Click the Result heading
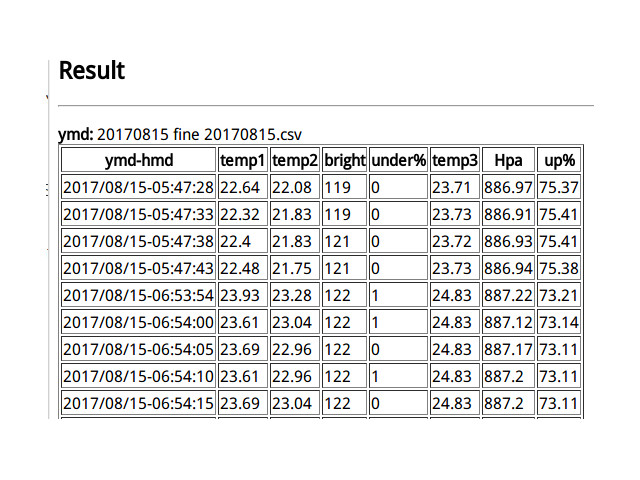This screenshot has width=640, height=480. point(92,71)
